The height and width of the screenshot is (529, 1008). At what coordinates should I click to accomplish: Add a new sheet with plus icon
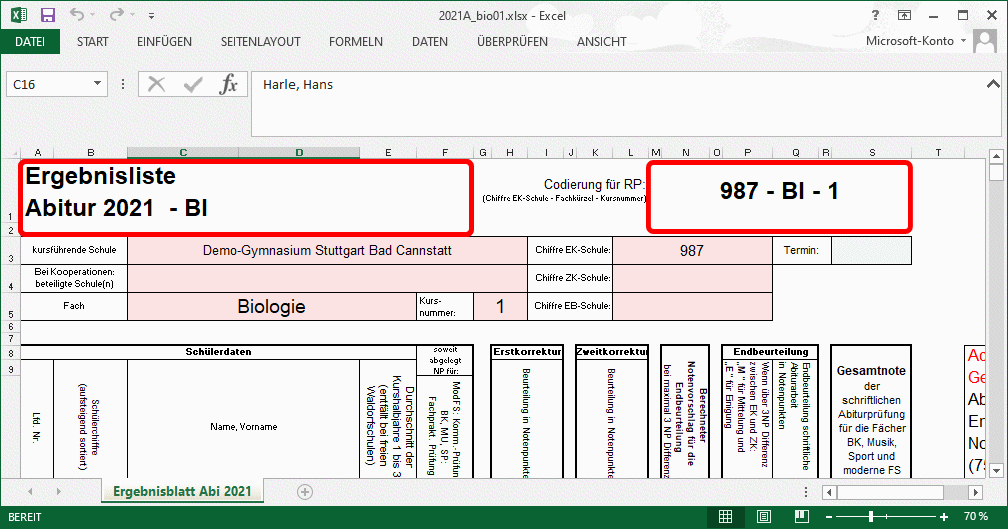point(305,491)
